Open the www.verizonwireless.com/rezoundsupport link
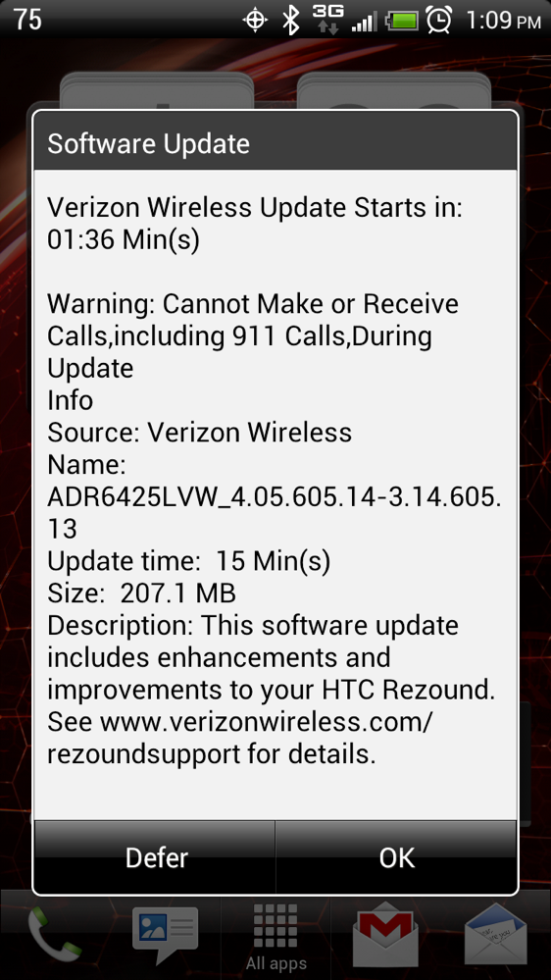551x980 pixels. (x=240, y=739)
